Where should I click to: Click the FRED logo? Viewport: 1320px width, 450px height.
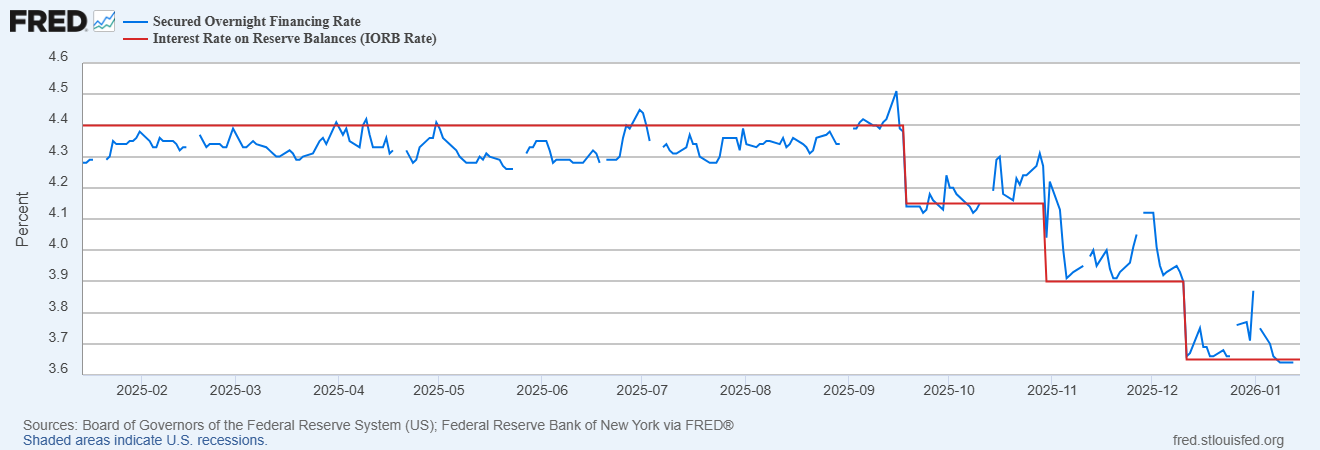(x=47, y=20)
